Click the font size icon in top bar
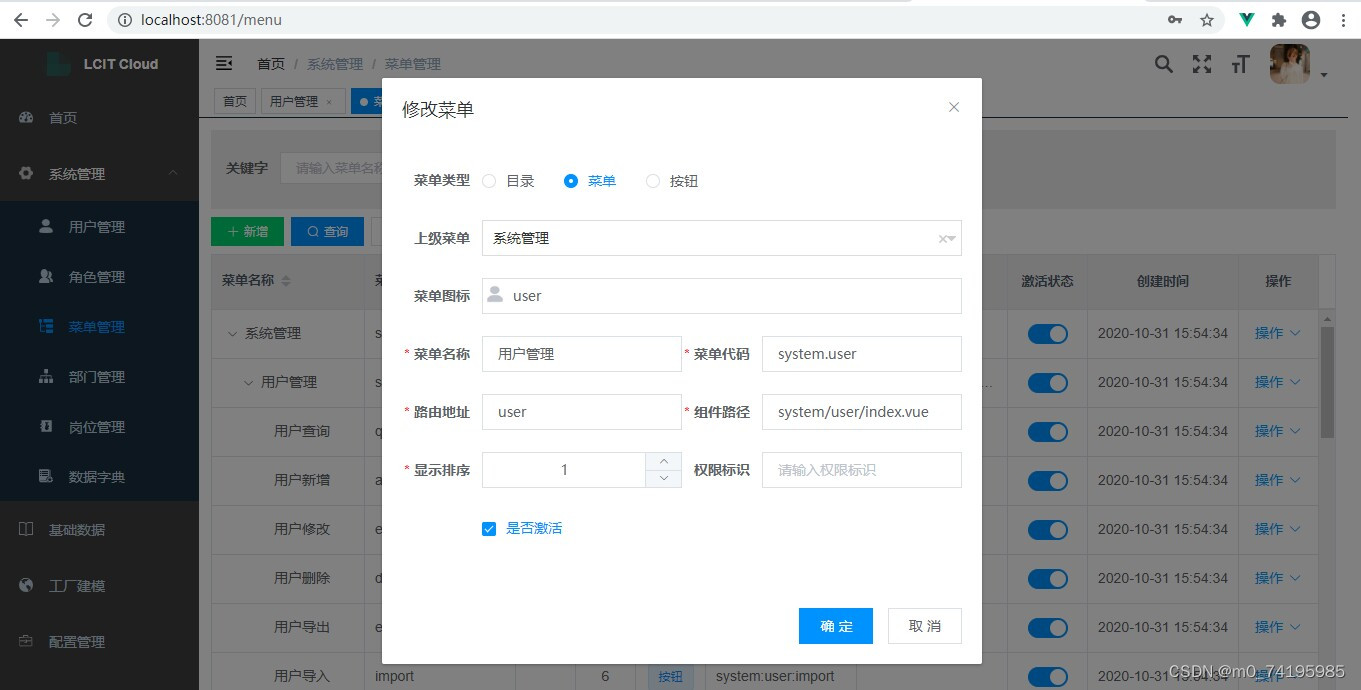The image size is (1361, 690). coord(1240,63)
